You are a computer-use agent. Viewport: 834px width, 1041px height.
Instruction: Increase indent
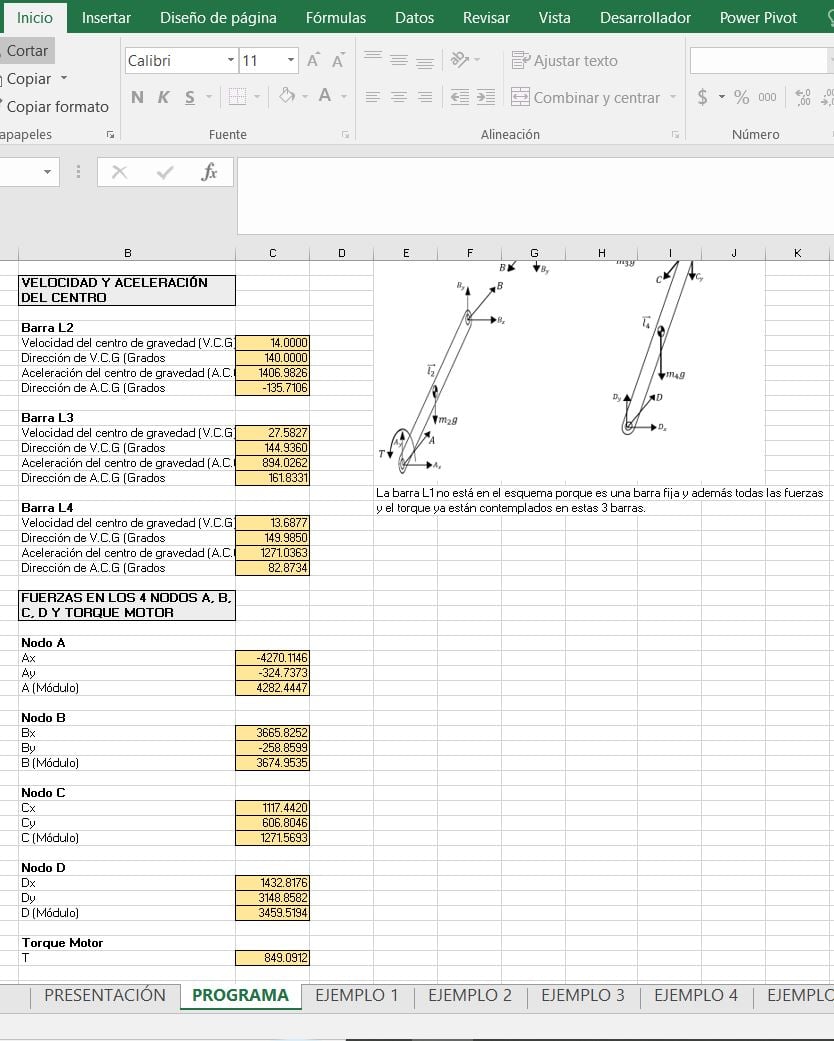tap(486, 98)
